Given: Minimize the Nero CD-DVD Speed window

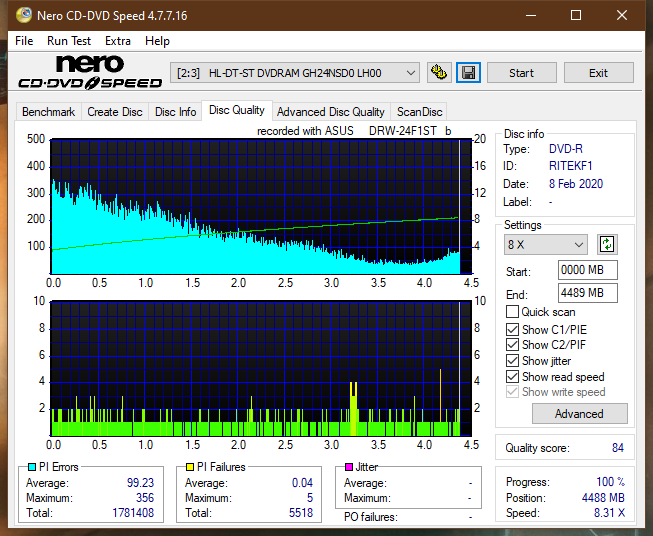Looking at the screenshot, I should pos(531,15).
